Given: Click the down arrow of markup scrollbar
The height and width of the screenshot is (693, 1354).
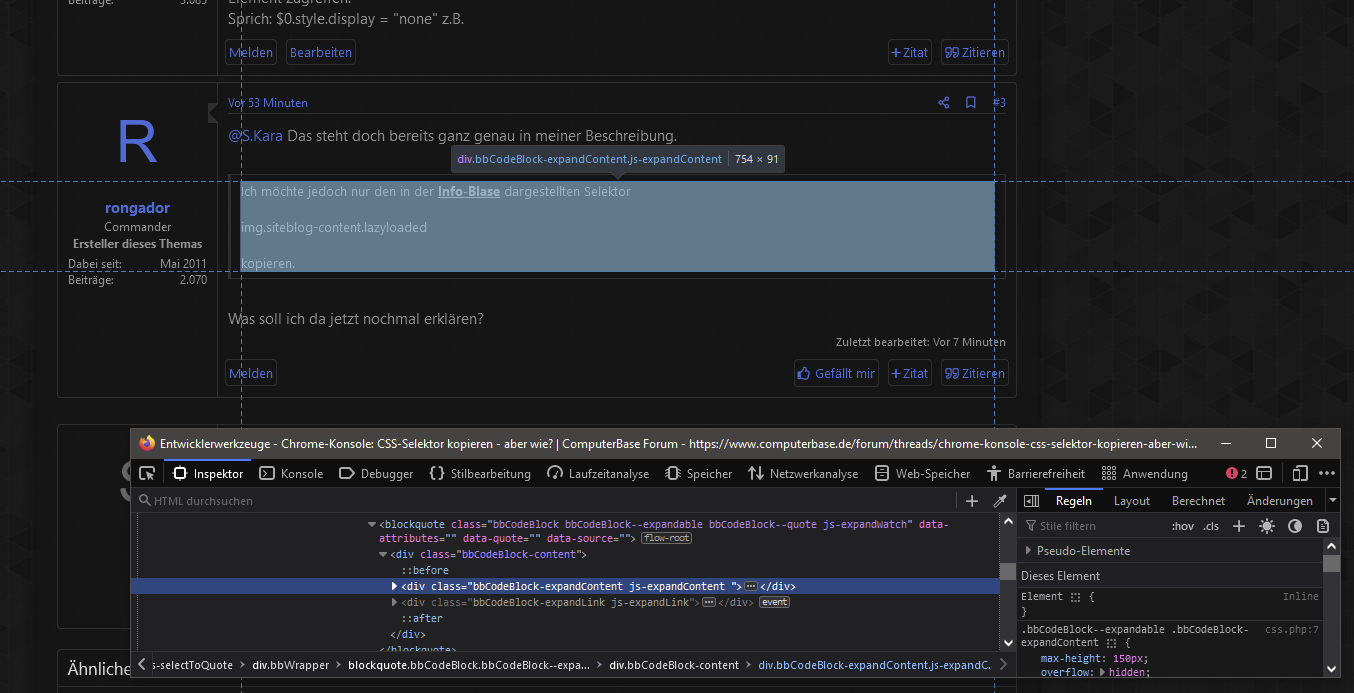Looking at the screenshot, I should click(x=1008, y=643).
